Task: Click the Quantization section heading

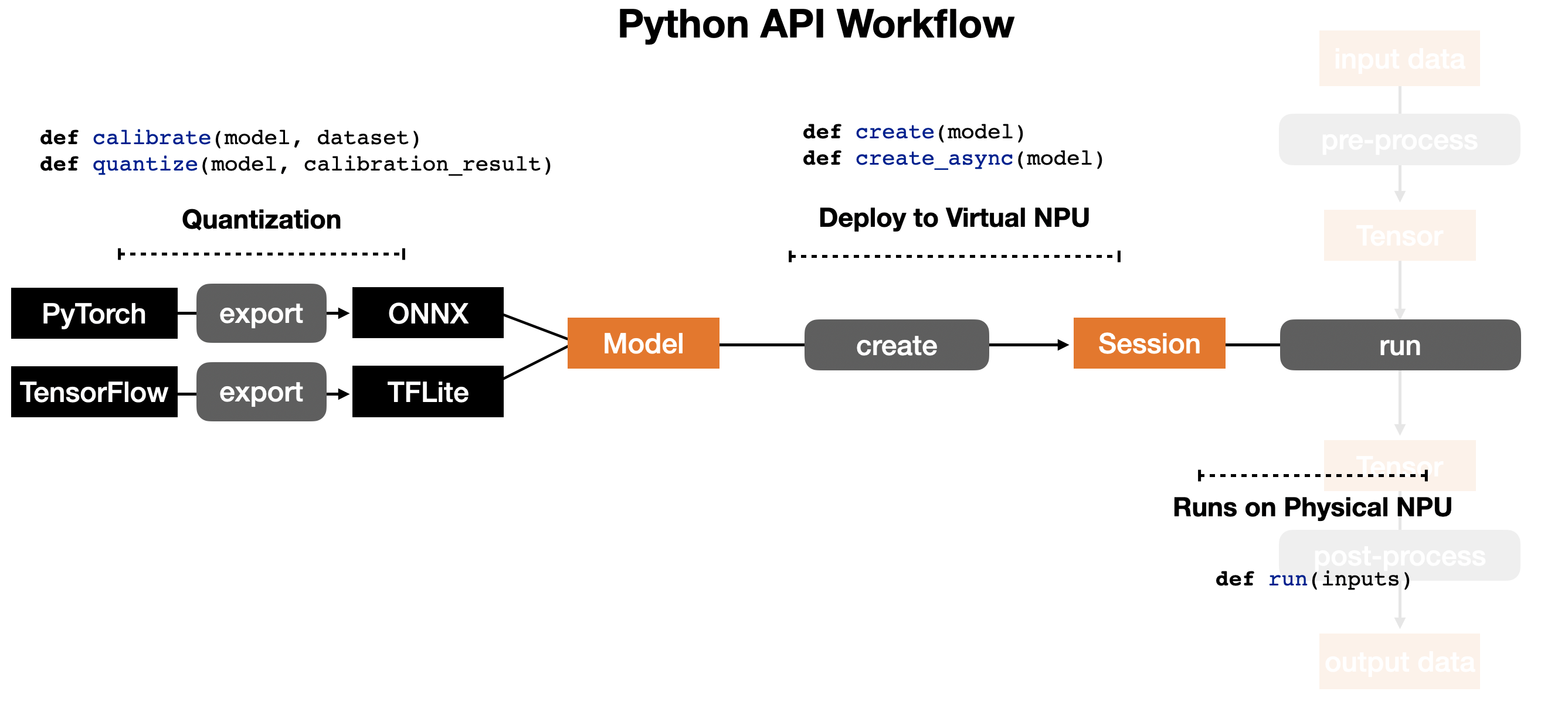Action: pyautogui.click(x=261, y=220)
